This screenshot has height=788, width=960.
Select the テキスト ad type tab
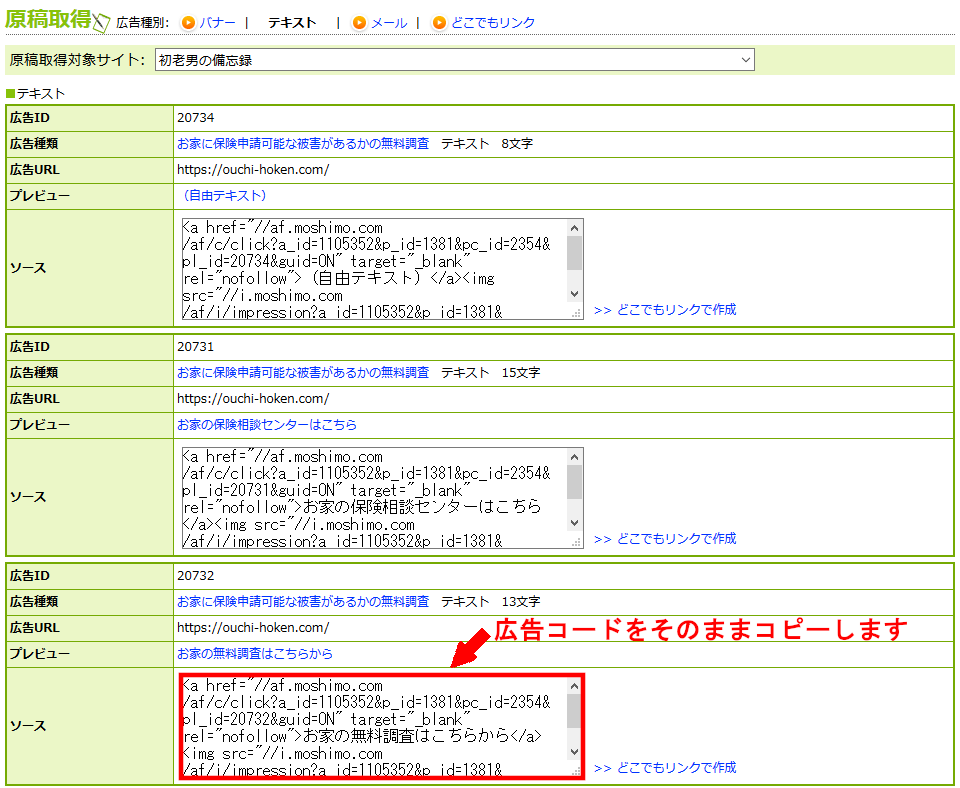pyautogui.click(x=292, y=23)
